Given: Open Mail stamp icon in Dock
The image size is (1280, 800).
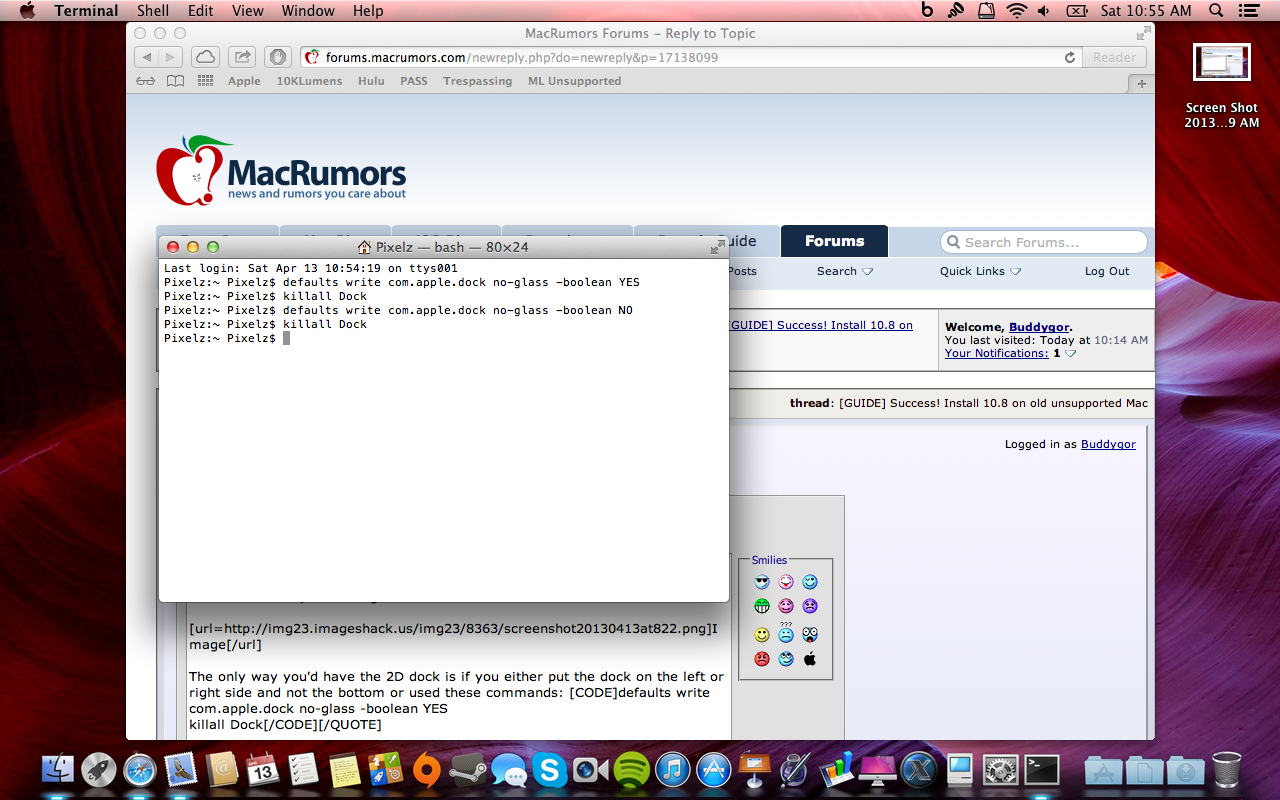Looking at the screenshot, I should coord(181,769).
